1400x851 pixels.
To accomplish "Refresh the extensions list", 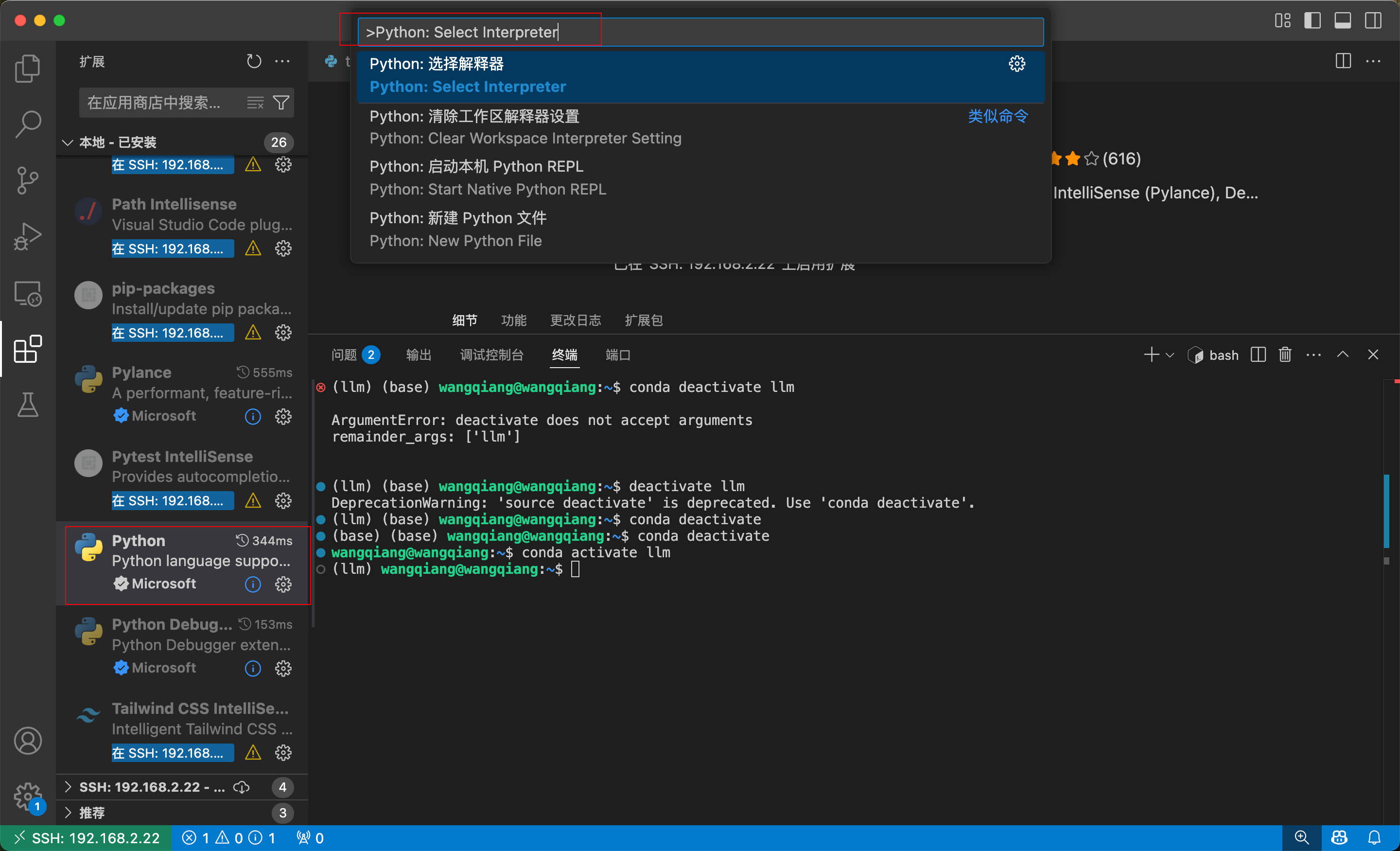I will pos(253,61).
